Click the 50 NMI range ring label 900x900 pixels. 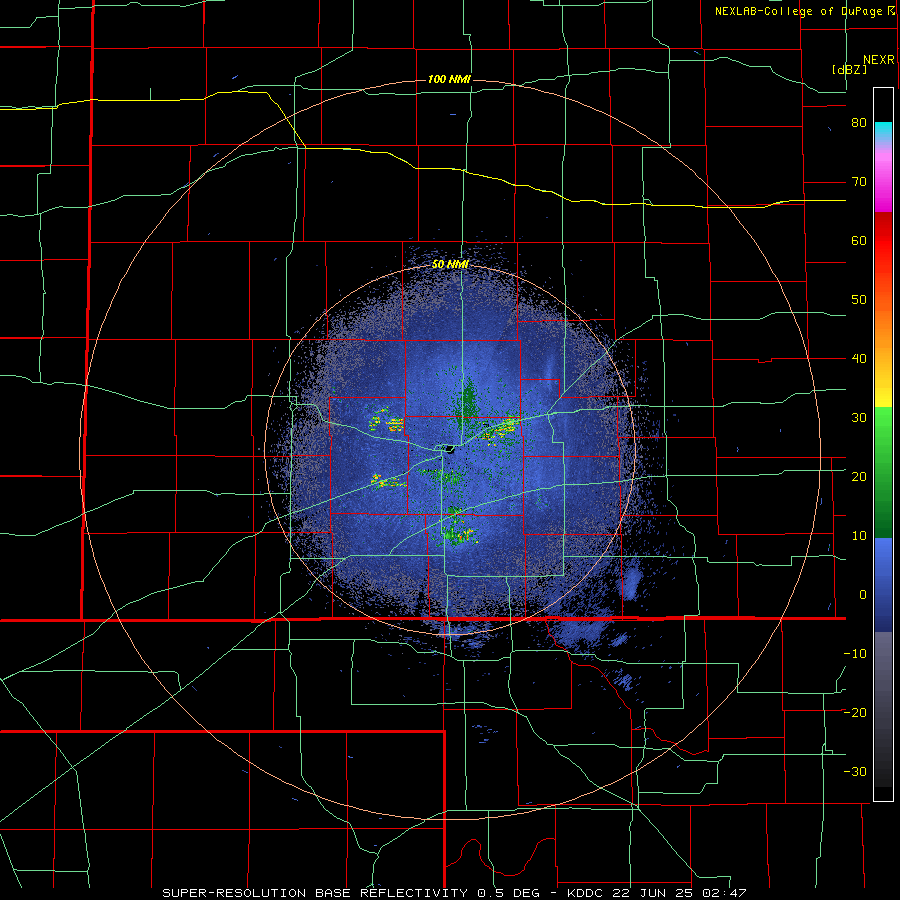click(450, 264)
